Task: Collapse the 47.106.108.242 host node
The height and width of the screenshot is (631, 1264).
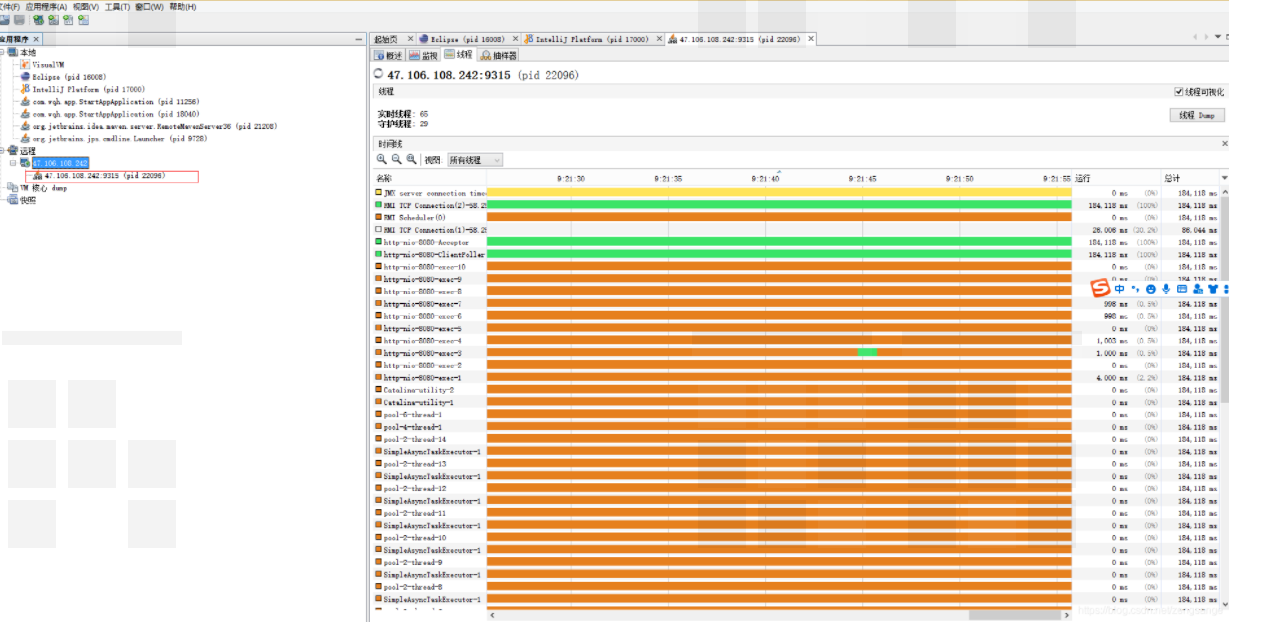Action: [13, 163]
